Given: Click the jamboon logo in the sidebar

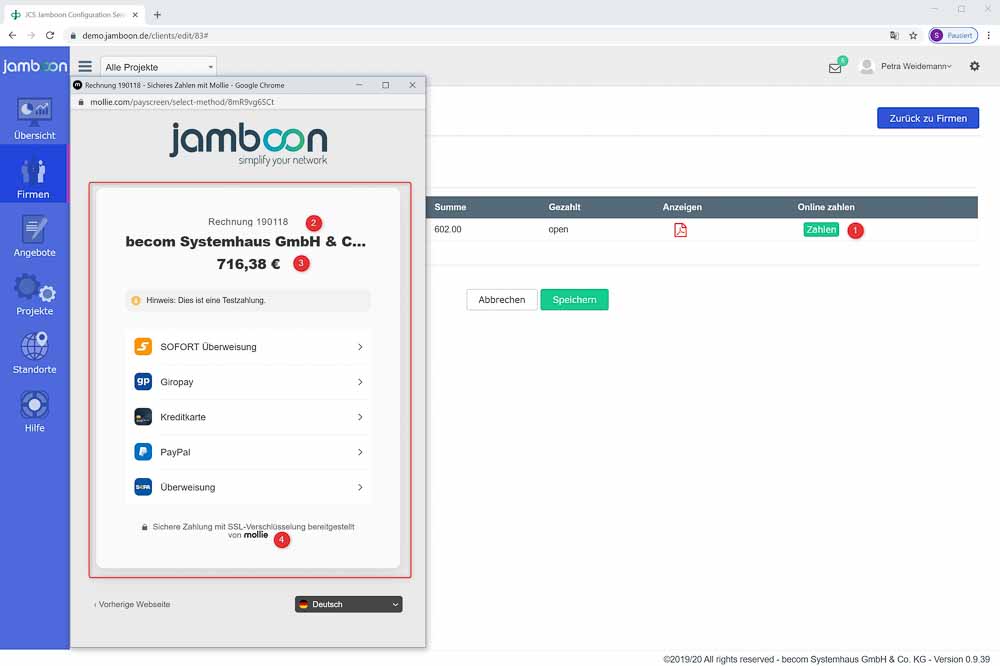Looking at the screenshot, I should pos(34,66).
